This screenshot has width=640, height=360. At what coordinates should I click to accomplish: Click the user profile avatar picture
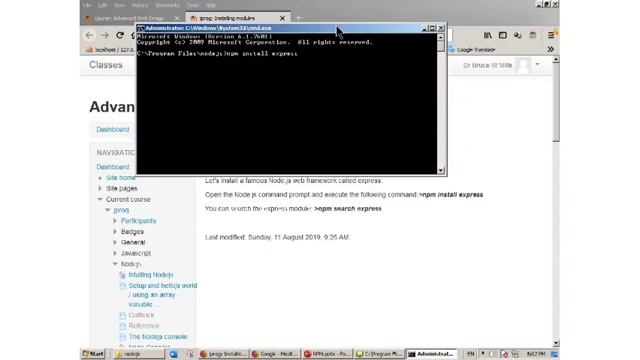(x=523, y=65)
